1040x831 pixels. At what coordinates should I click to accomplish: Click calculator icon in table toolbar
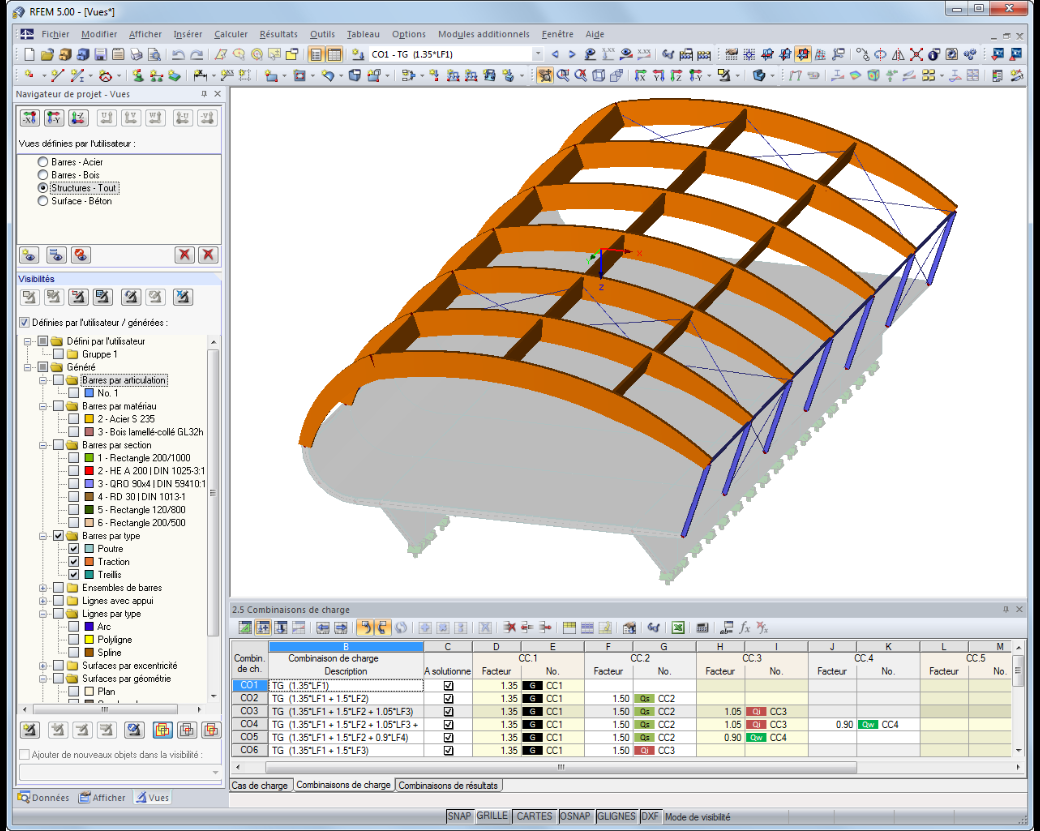coord(702,627)
